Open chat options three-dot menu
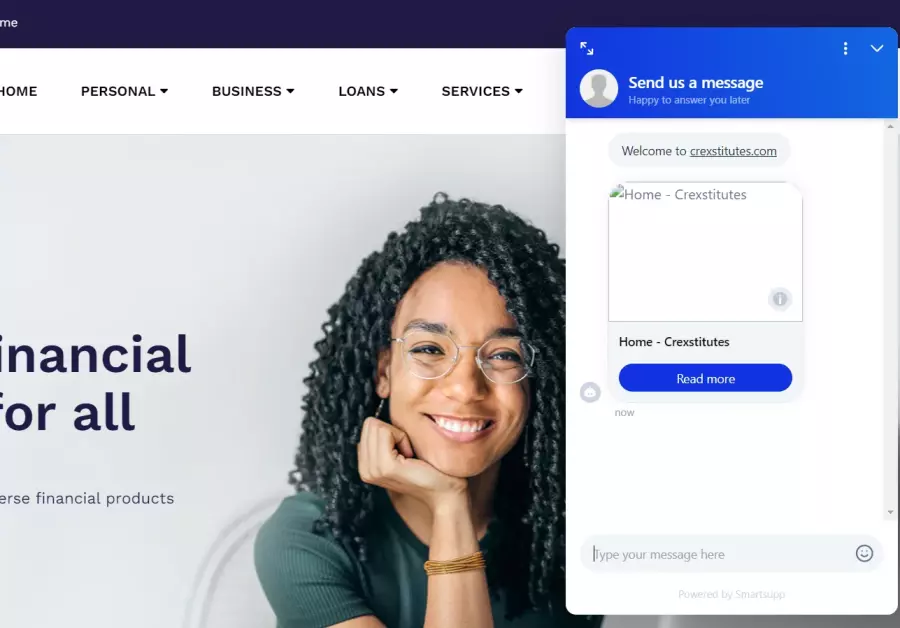The height and width of the screenshot is (628, 900). coord(845,48)
